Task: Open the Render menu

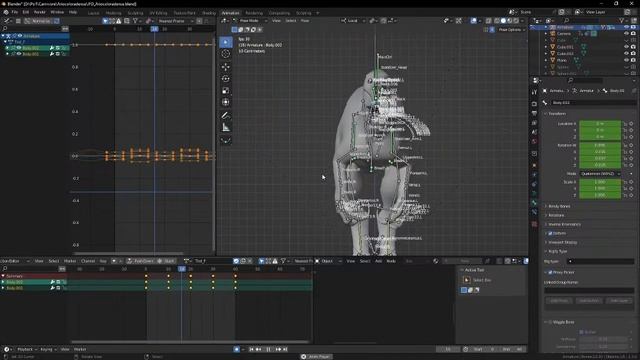Action: click(40, 12)
